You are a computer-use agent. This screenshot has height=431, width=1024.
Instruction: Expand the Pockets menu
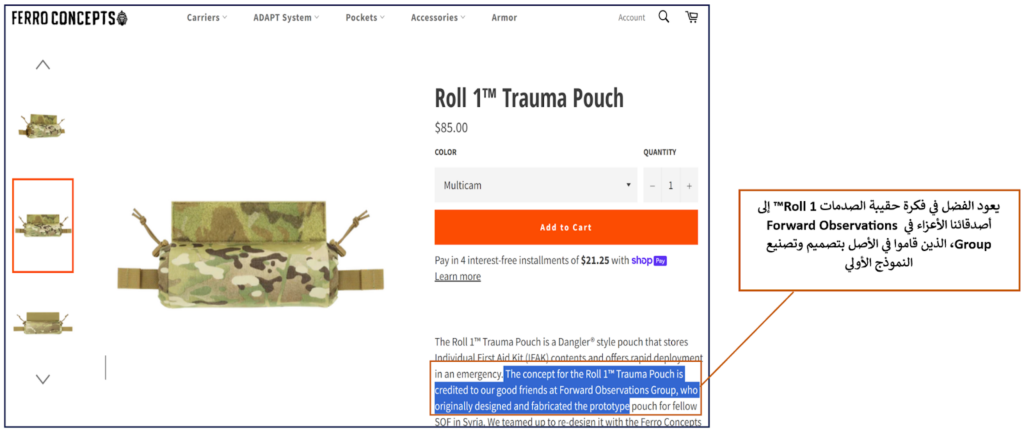point(365,18)
